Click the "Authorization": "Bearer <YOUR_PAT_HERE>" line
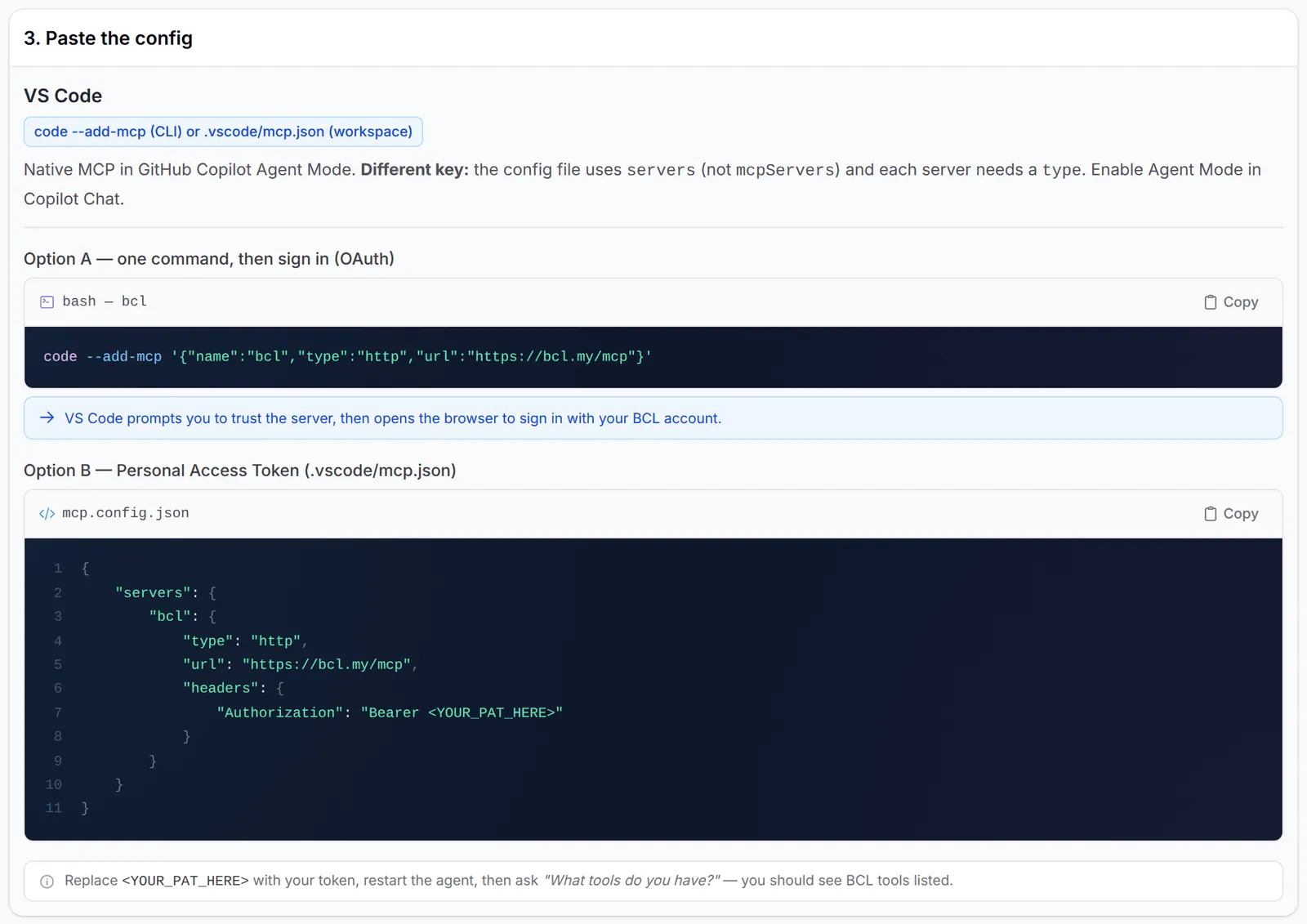 pyautogui.click(x=390, y=713)
